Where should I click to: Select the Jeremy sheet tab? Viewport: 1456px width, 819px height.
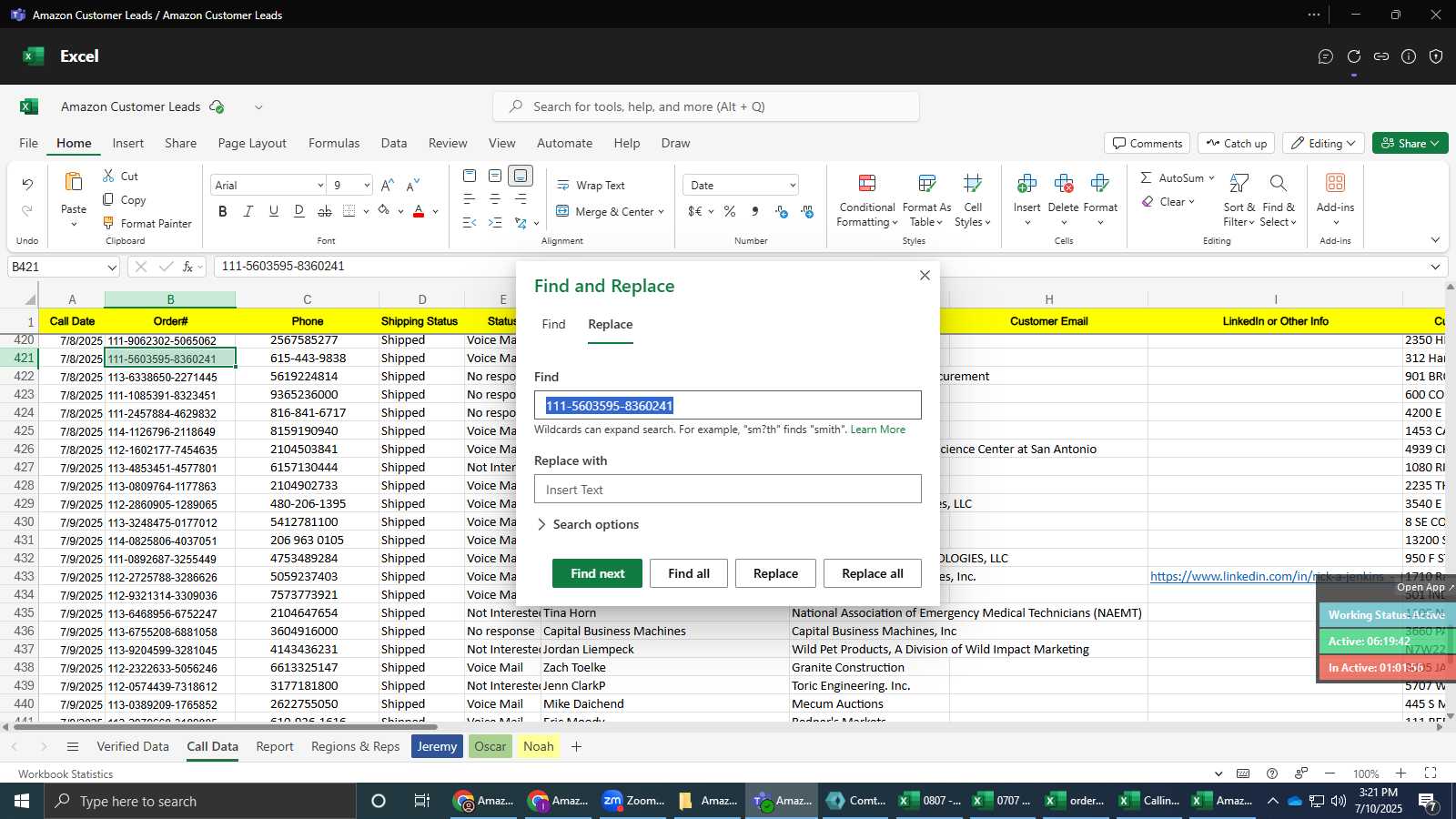tap(437, 746)
